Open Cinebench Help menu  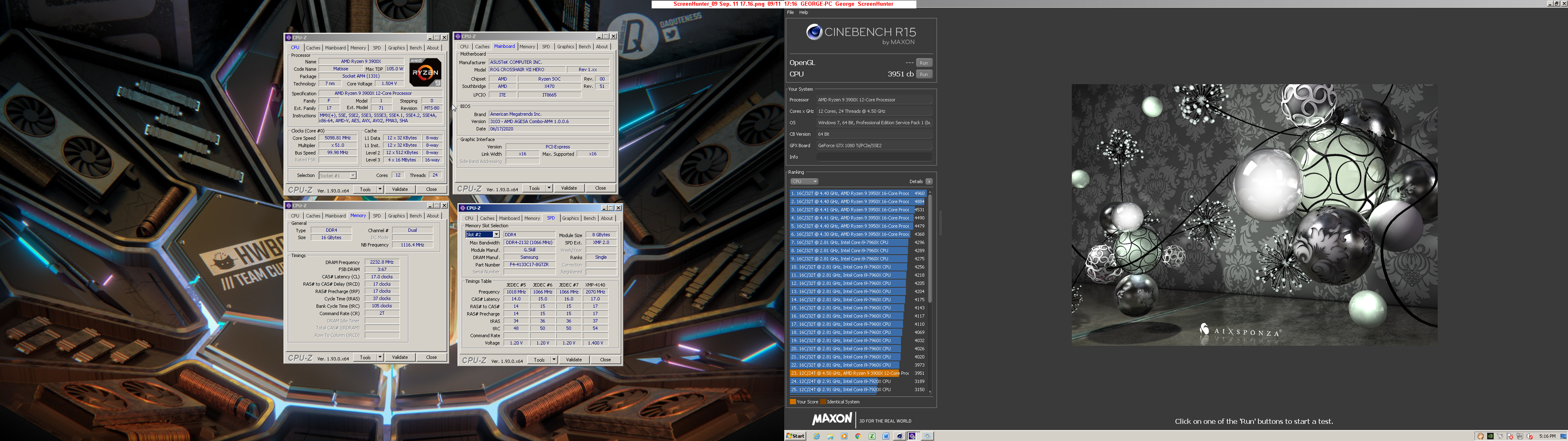[x=803, y=12]
